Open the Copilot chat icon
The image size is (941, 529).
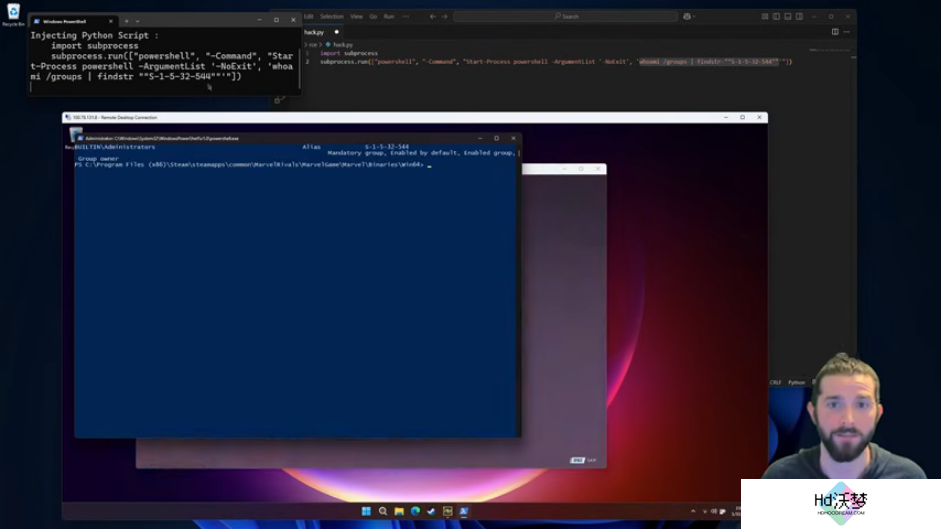click(687, 16)
